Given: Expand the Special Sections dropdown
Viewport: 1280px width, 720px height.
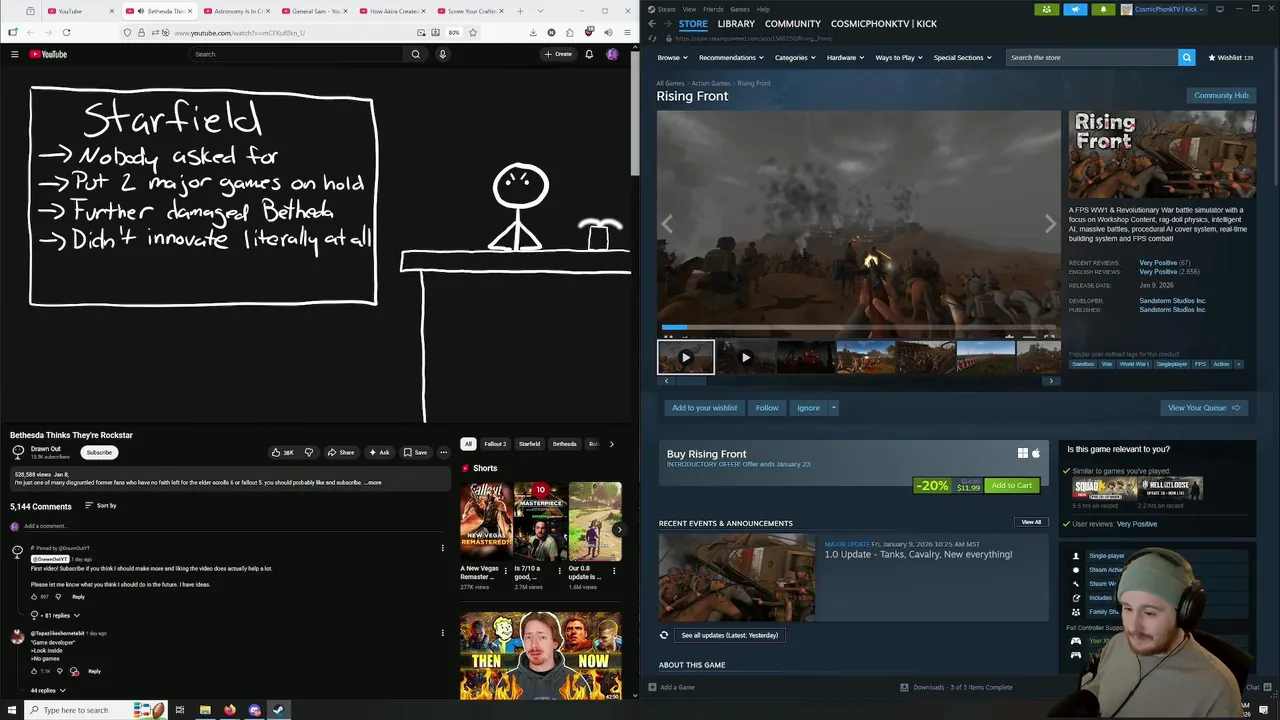Looking at the screenshot, I should (x=962, y=57).
